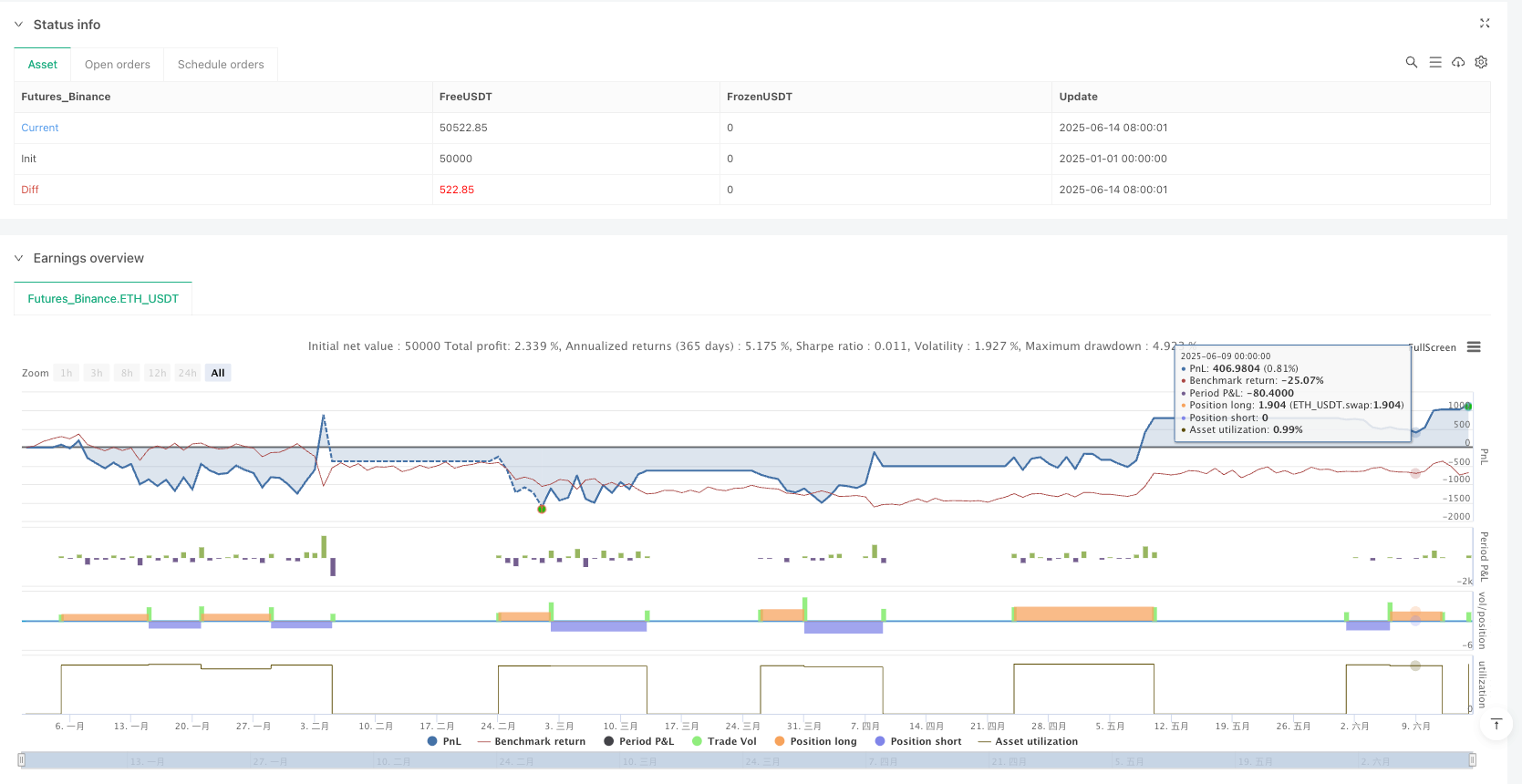
Task: Click the collapse fullscreen icon in Status info
Action: click(1484, 24)
